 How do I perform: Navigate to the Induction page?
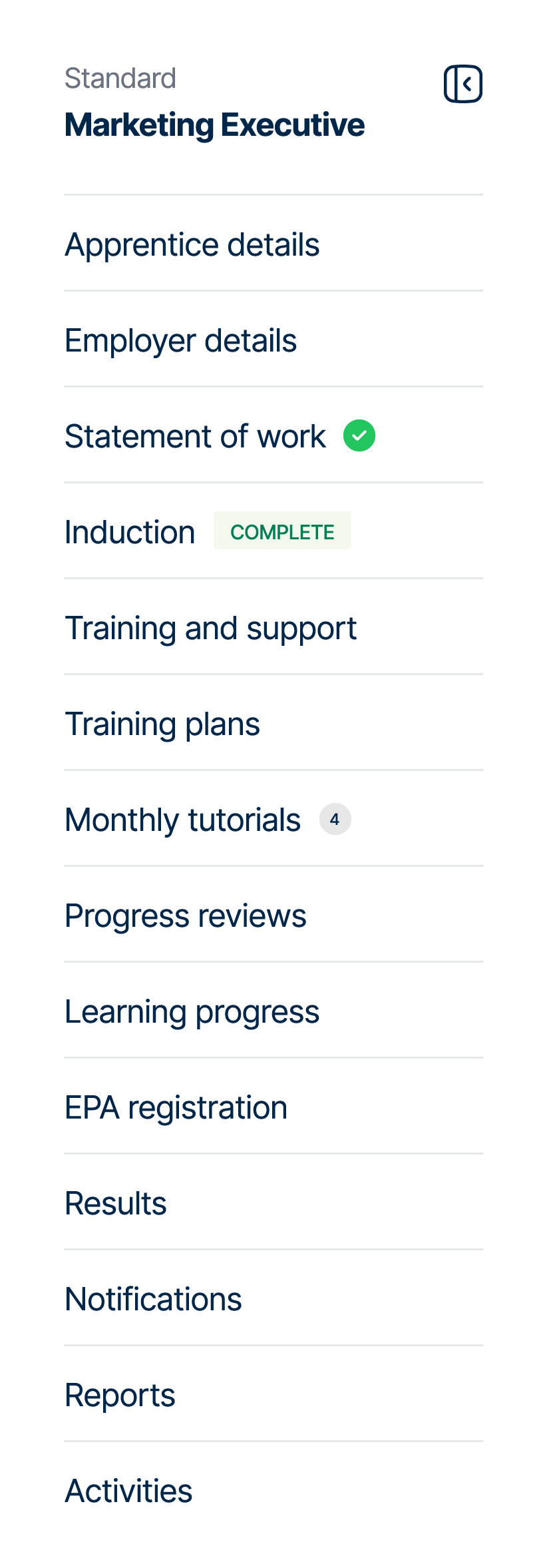[130, 531]
